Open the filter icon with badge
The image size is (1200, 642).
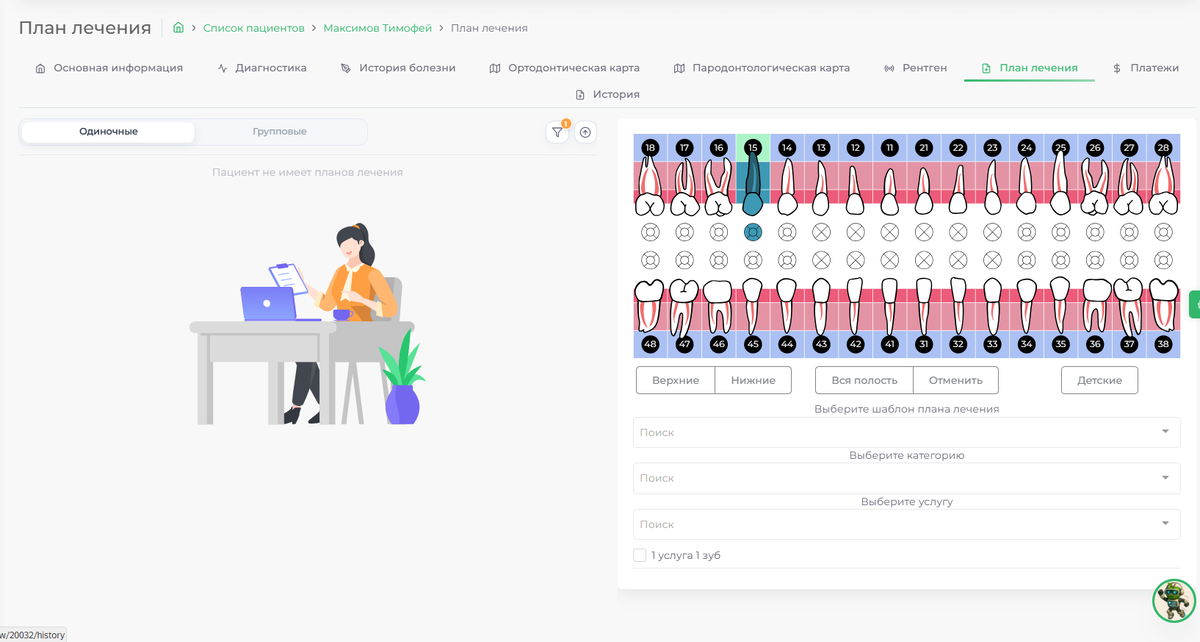point(557,132)
